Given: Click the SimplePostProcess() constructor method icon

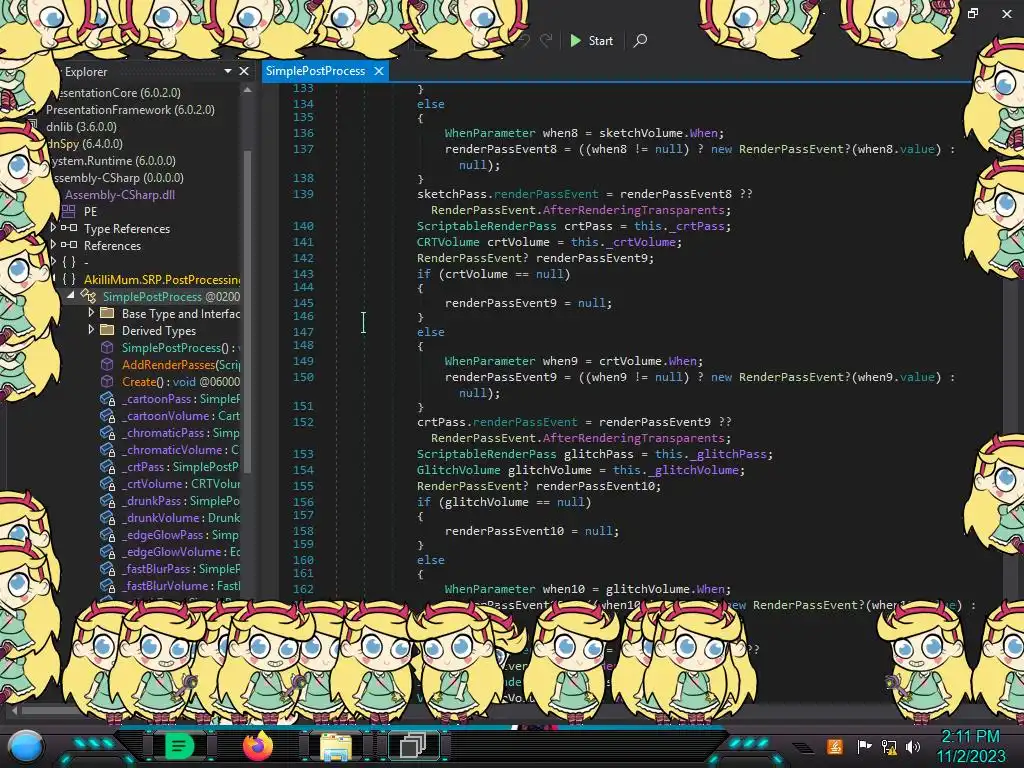Looking at the screenshot, I should [x=107, y=347].
